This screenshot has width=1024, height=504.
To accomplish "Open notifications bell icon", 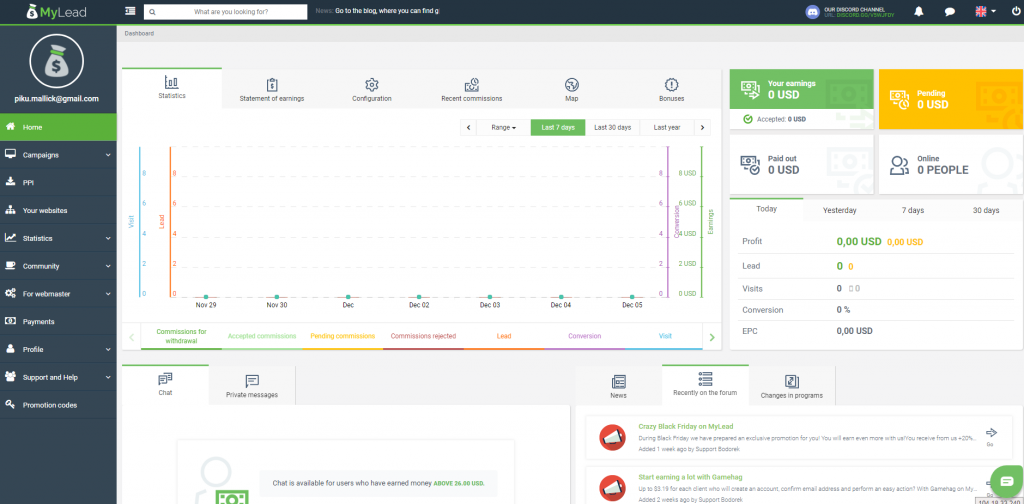I will point(918,11).
